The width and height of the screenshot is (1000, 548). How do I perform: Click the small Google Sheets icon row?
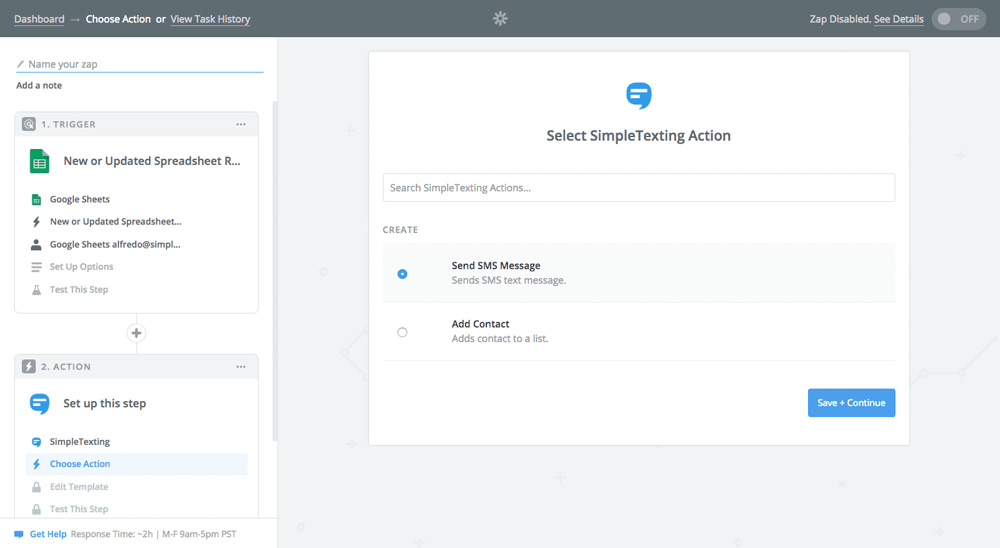tap(36, 200)
